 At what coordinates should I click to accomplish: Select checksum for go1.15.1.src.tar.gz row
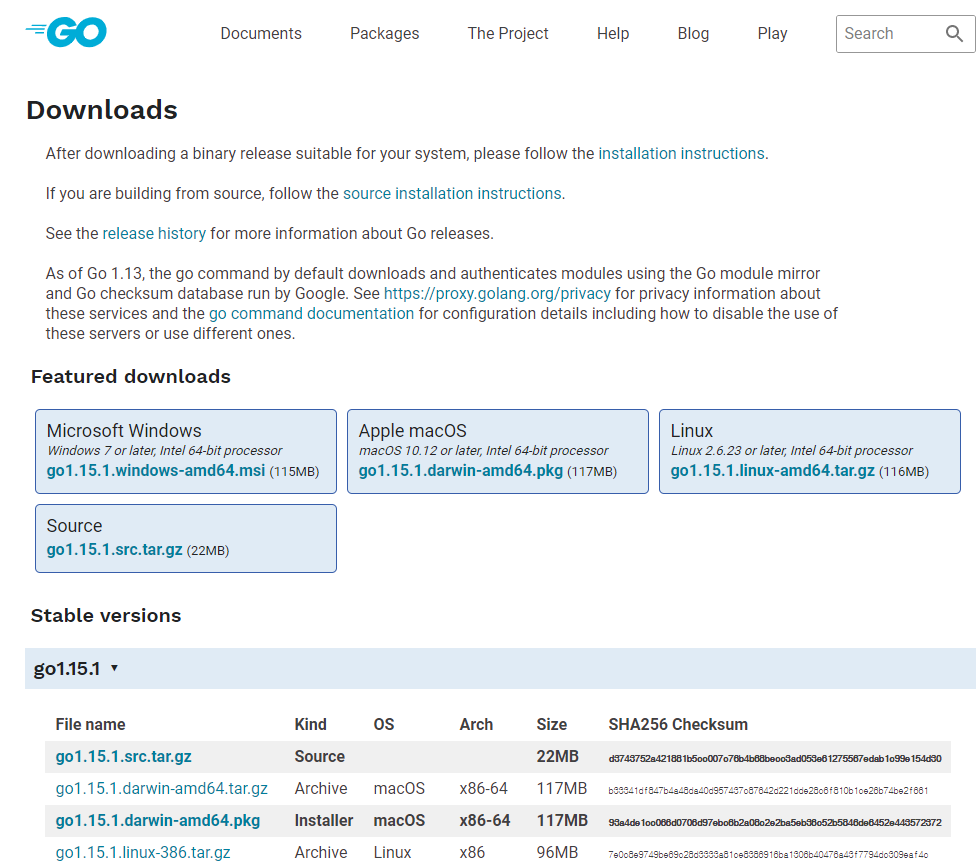pos(775,759)
